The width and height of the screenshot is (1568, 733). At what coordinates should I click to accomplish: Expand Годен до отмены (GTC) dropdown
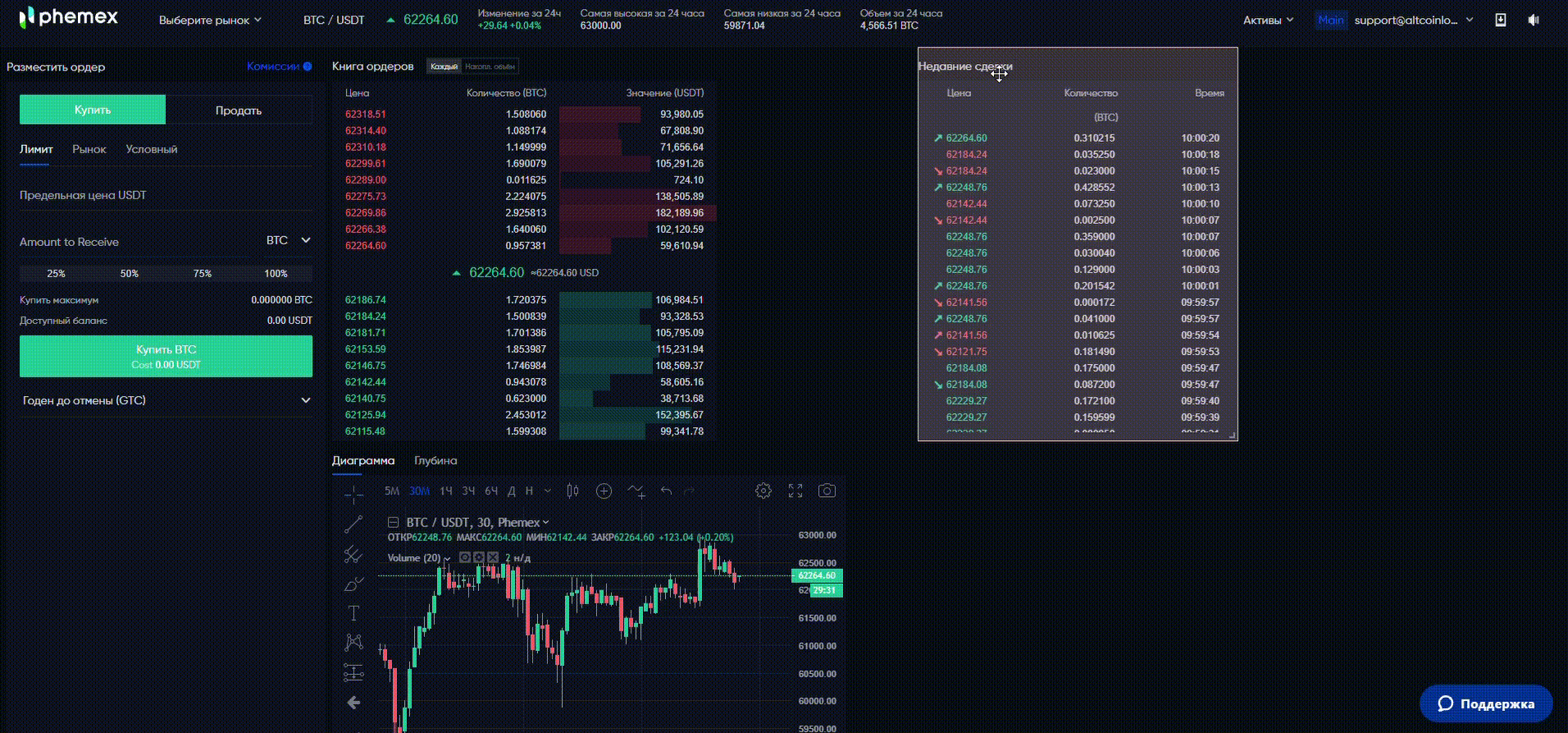pos(166,400)
